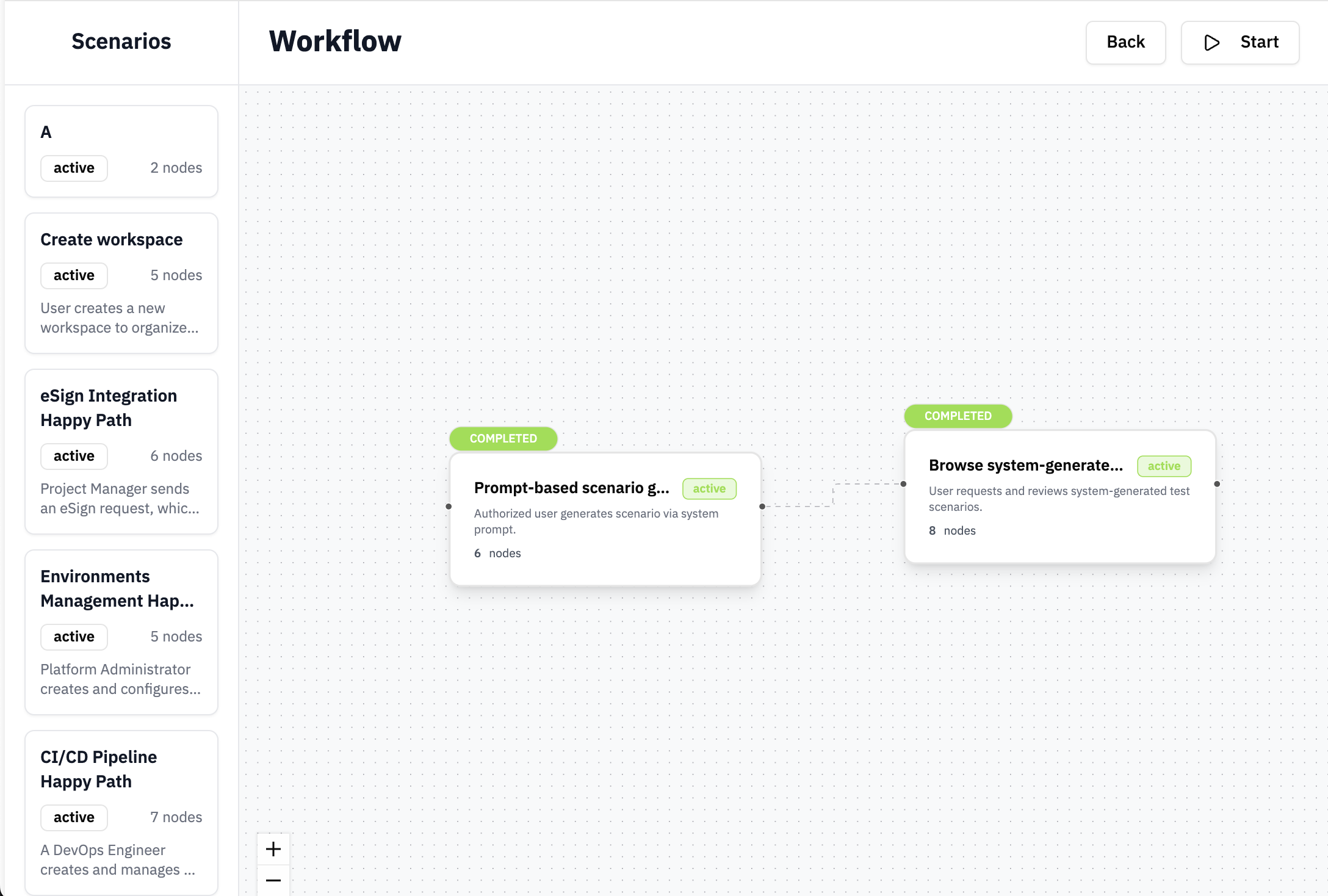This screenshot has height=896, width=1328.
Task: Click right connector dot of Browse system-generated node
Action: click(x=1217, y=483)
